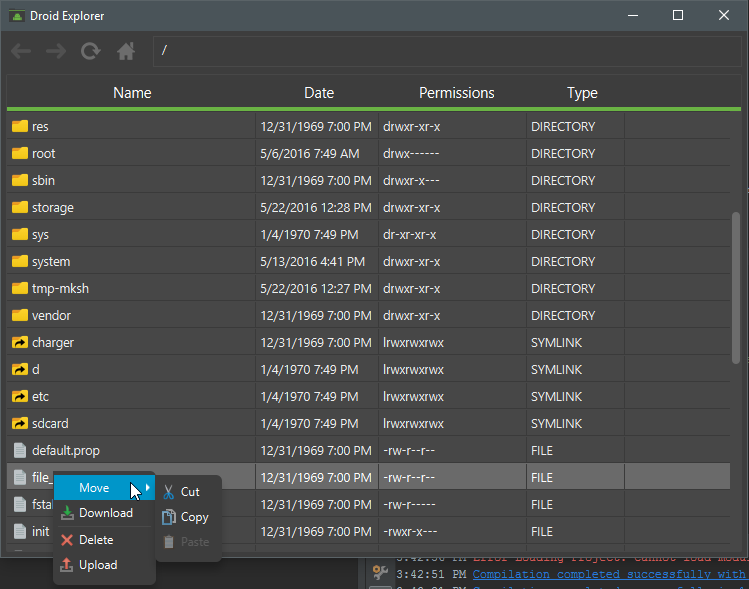Click the wrench build icon in background window
Image resolution: width=749 pixels, height=589 pixels.
381,572
